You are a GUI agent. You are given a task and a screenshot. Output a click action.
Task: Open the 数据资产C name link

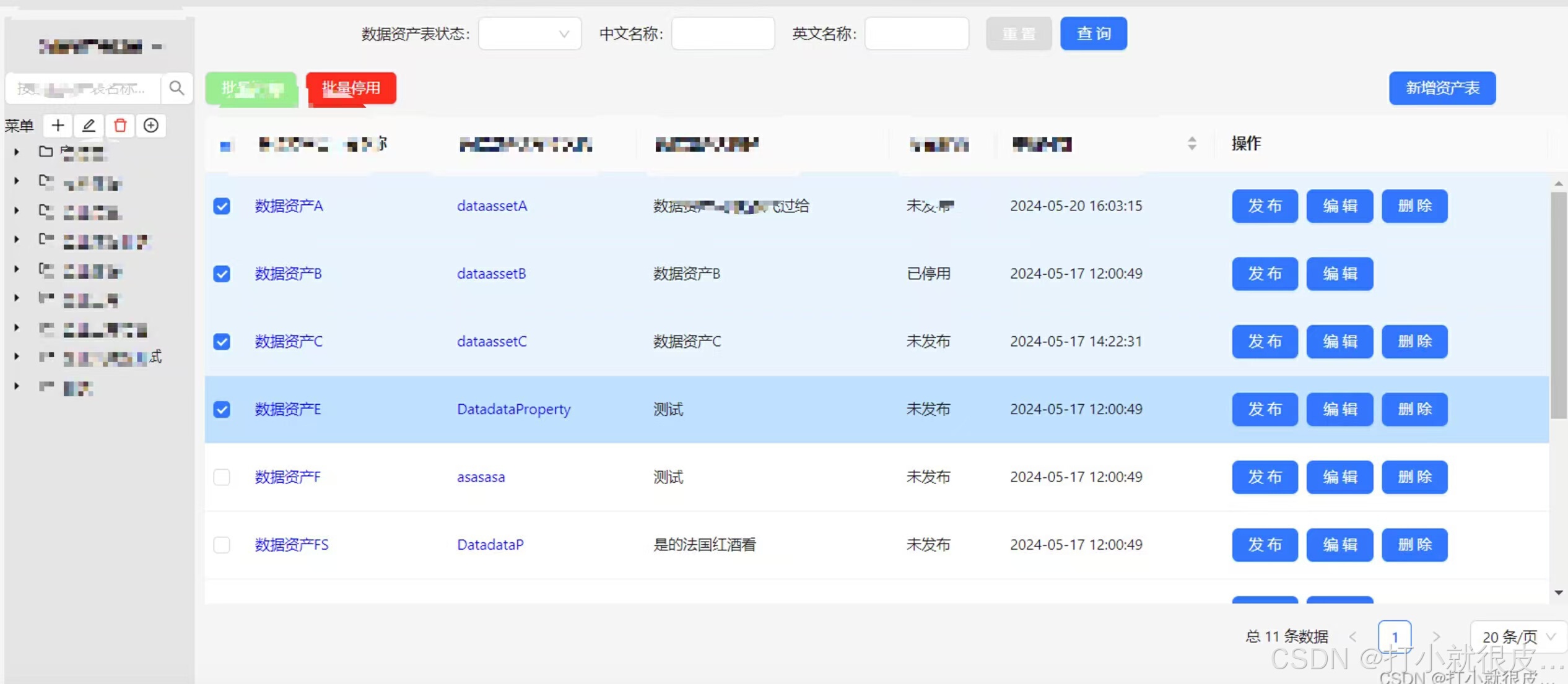[x=289, y=341]
